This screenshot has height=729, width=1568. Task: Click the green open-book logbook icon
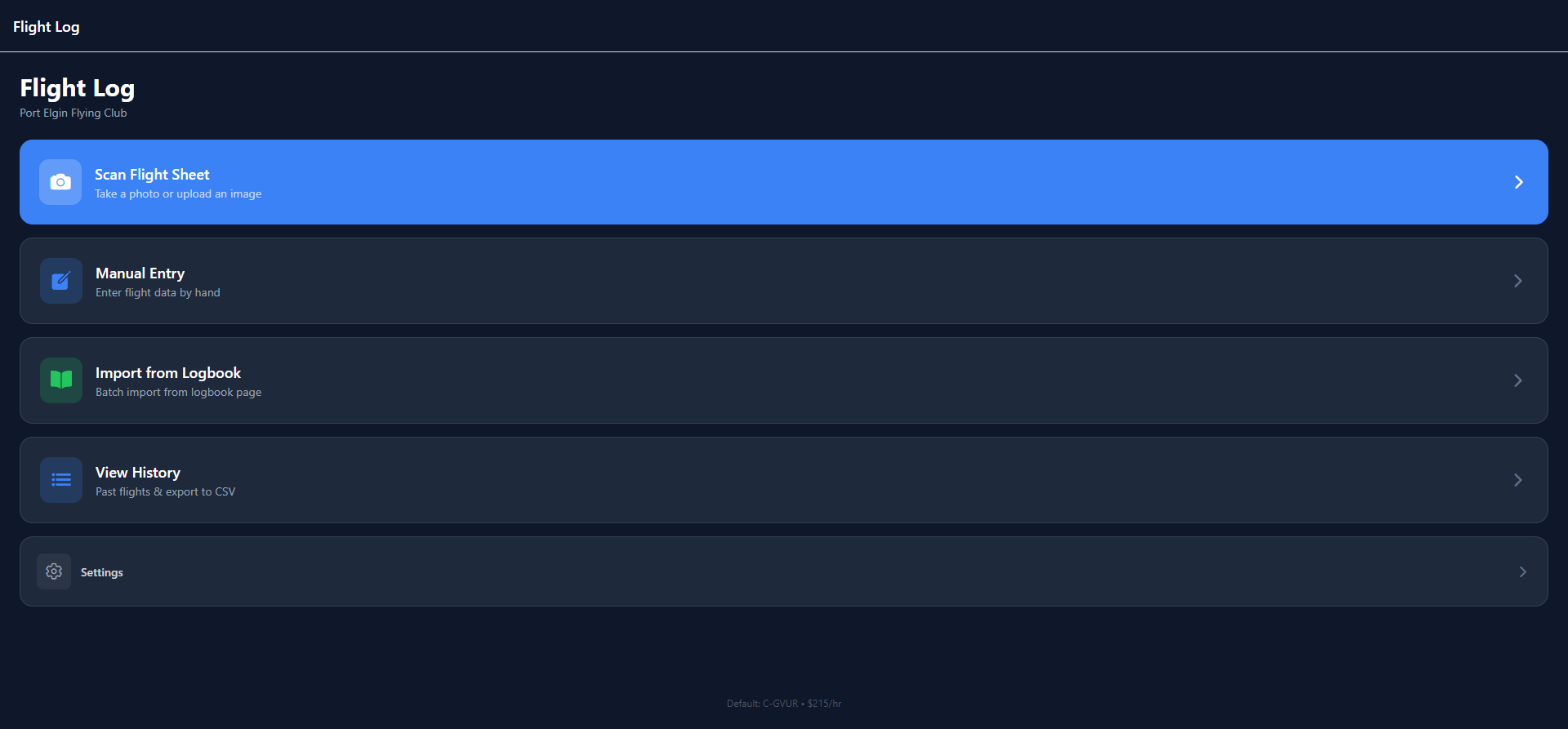pos(61,380)
